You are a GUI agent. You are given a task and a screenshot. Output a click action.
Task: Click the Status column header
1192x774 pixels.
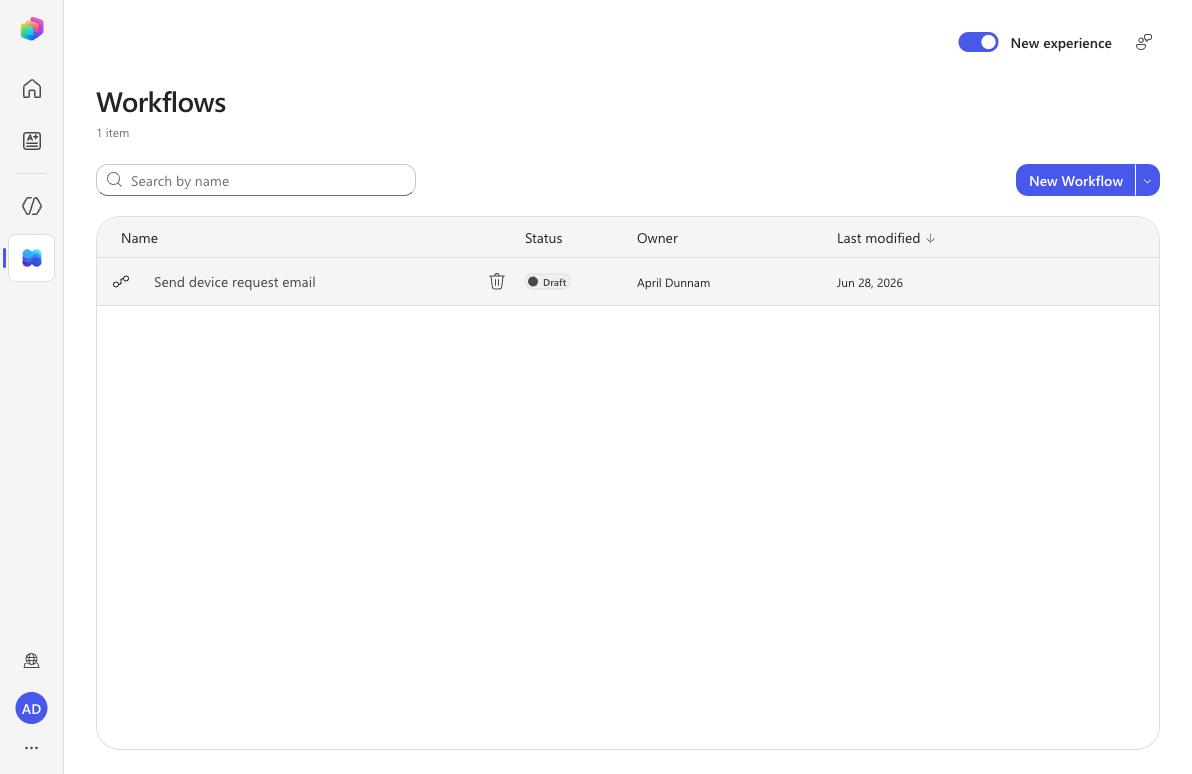pos(544,238)
